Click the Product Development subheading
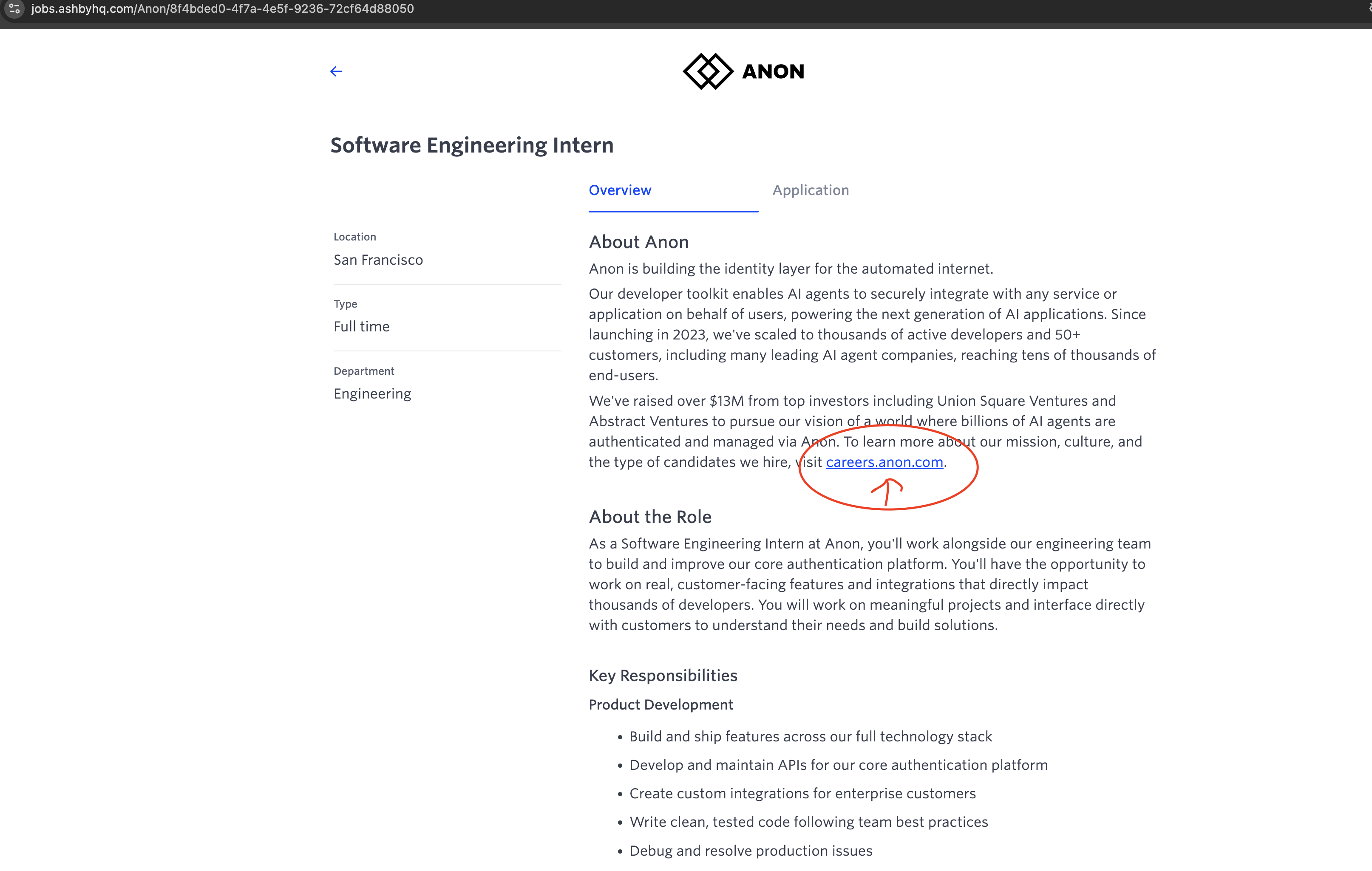The width and height of the screenshot is (1372, 871). tap(660, 705)
